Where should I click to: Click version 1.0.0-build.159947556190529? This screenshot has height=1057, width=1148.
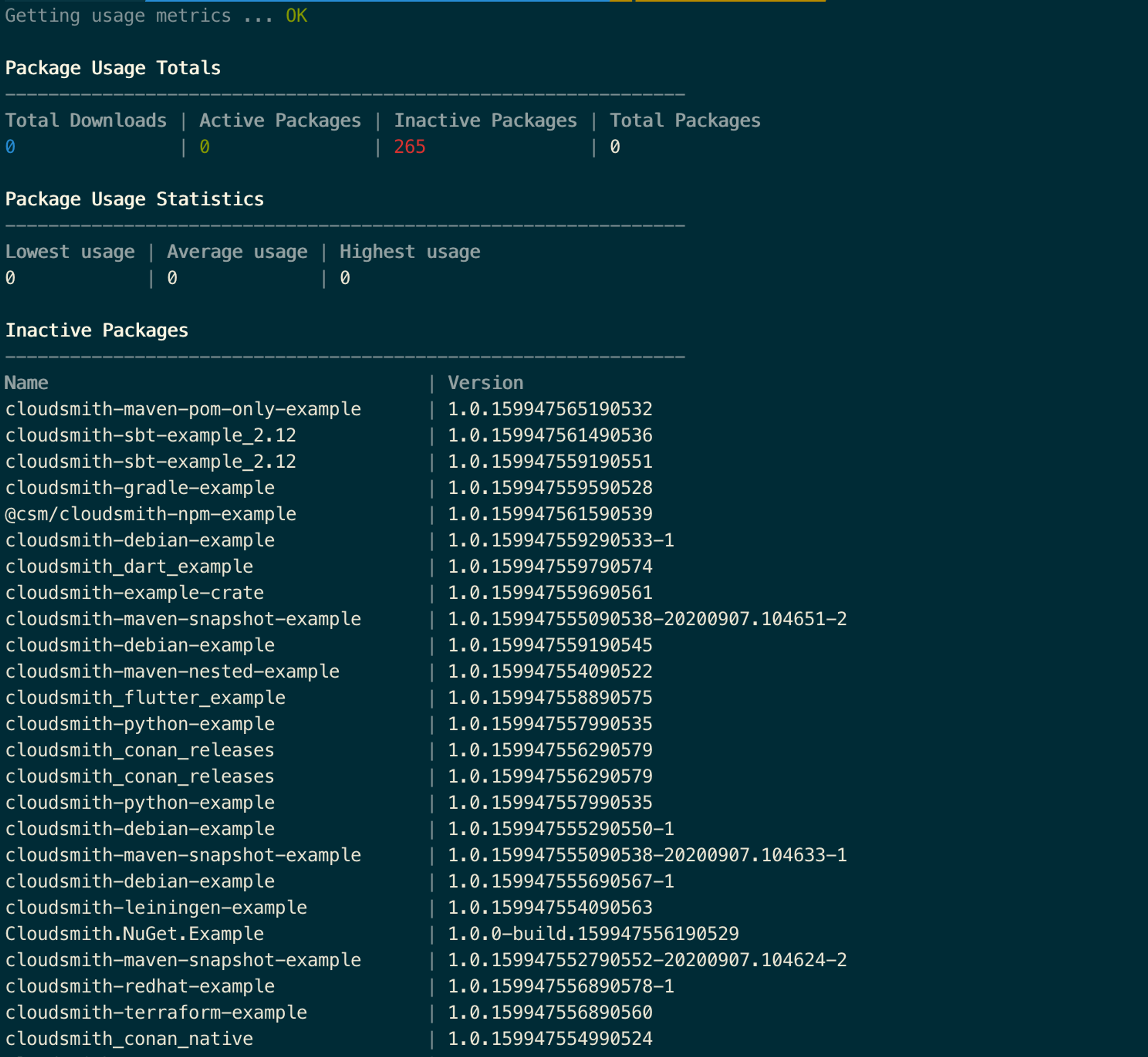point(593,934)
